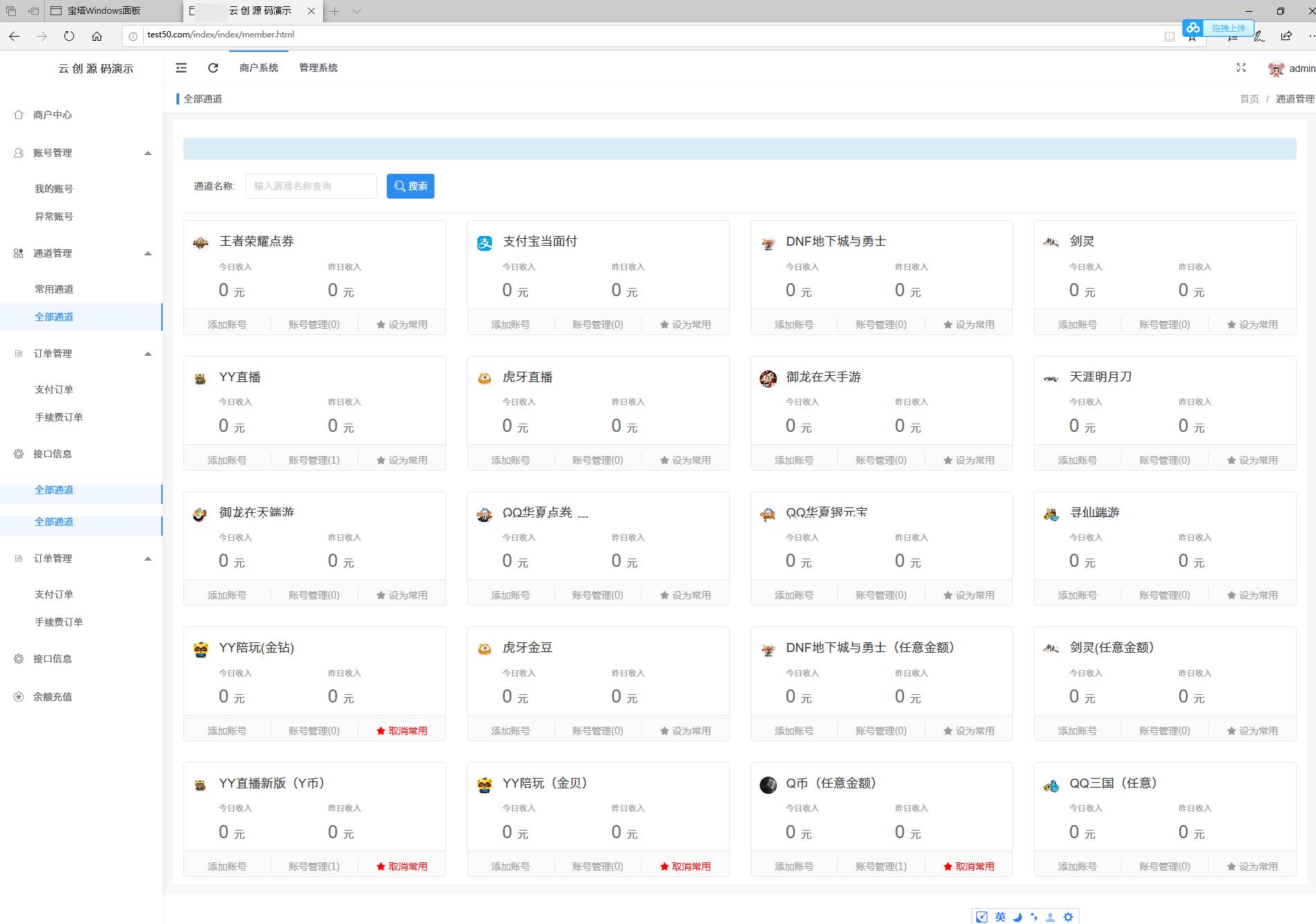
Task: Click browser reload icon
Action: click(x=68, y=36)
